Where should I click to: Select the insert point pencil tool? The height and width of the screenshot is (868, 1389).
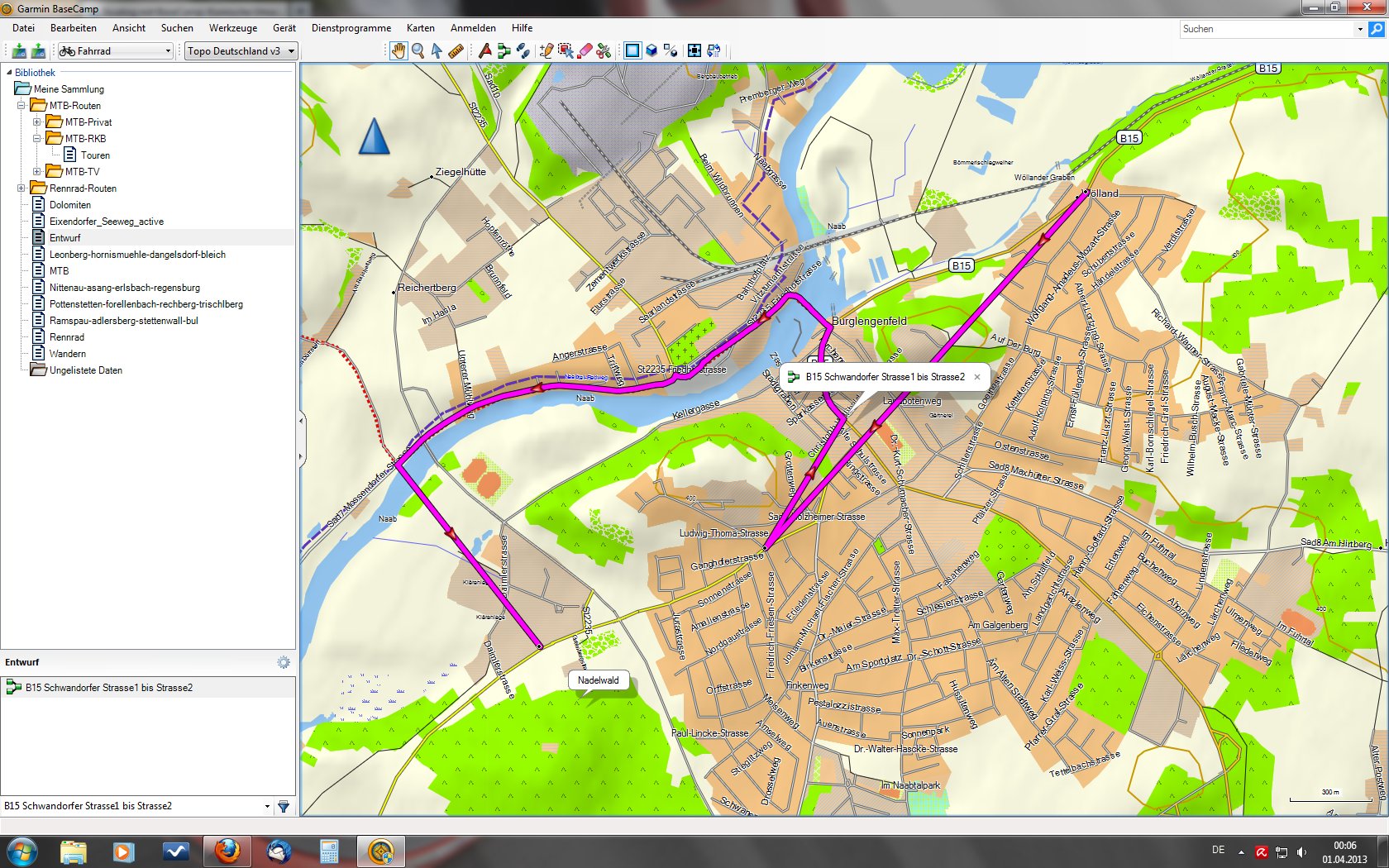pos(547,51)
